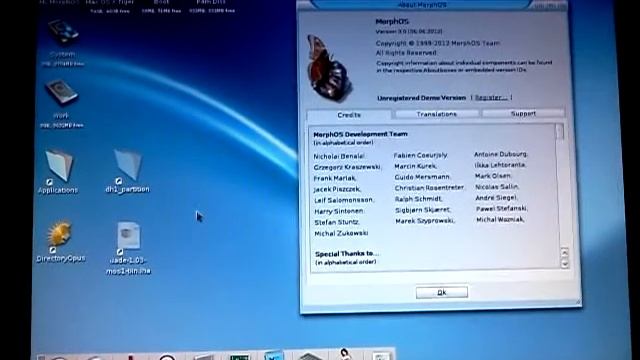Click the MorphOS butterfly logo image

330,69
